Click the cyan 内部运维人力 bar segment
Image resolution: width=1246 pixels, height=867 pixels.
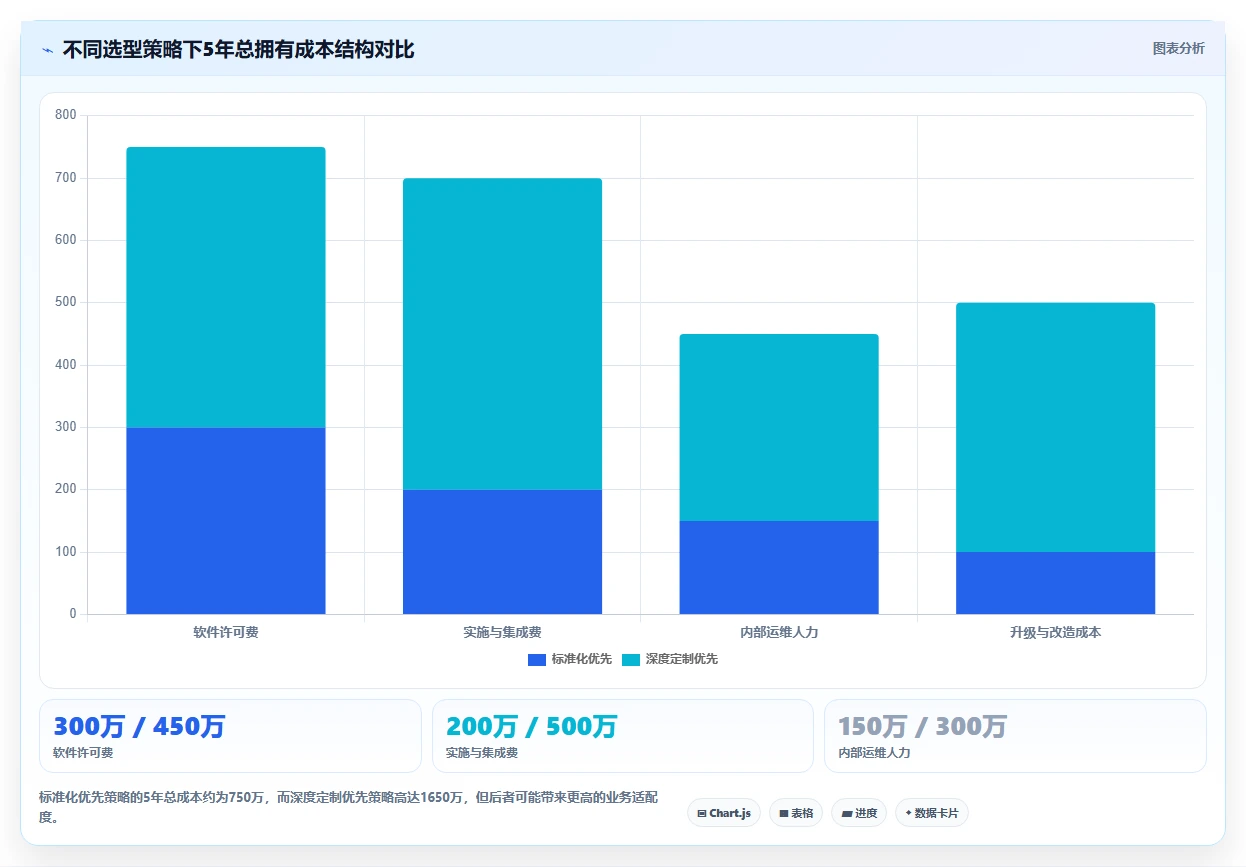tap(779, 427)
